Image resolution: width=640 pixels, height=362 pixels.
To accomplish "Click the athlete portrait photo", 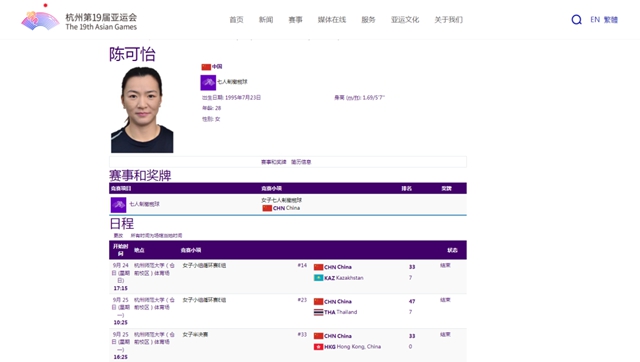I will [142, 110].
